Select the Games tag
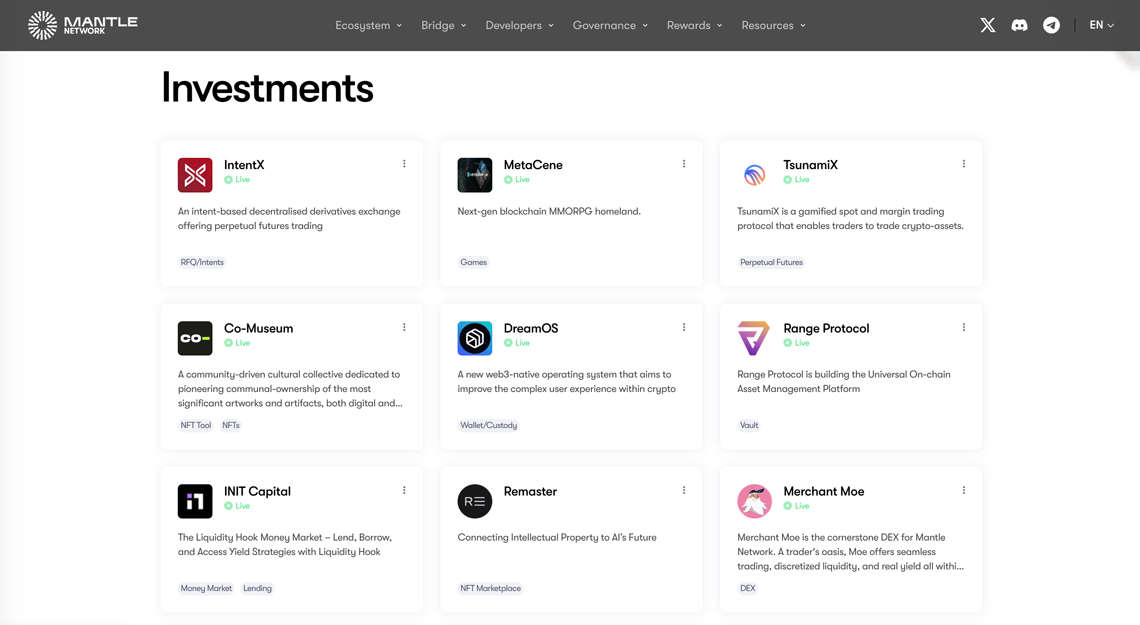 pos(473,262)
